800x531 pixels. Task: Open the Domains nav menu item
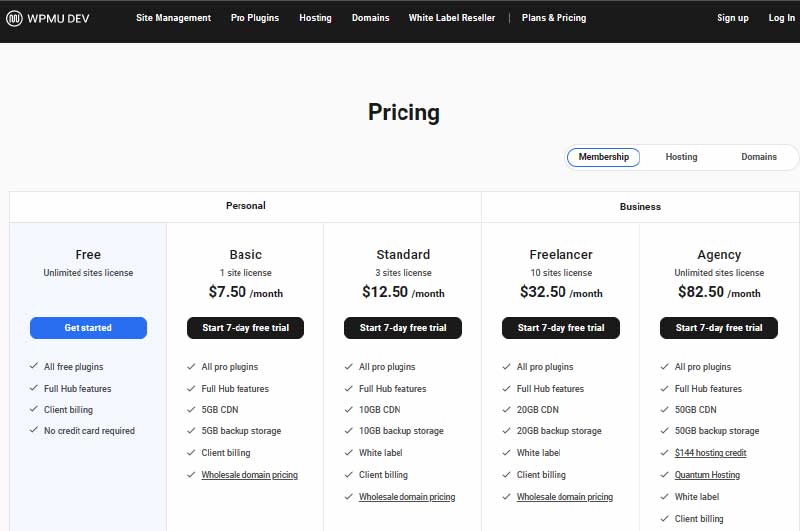tap(370, 18)
